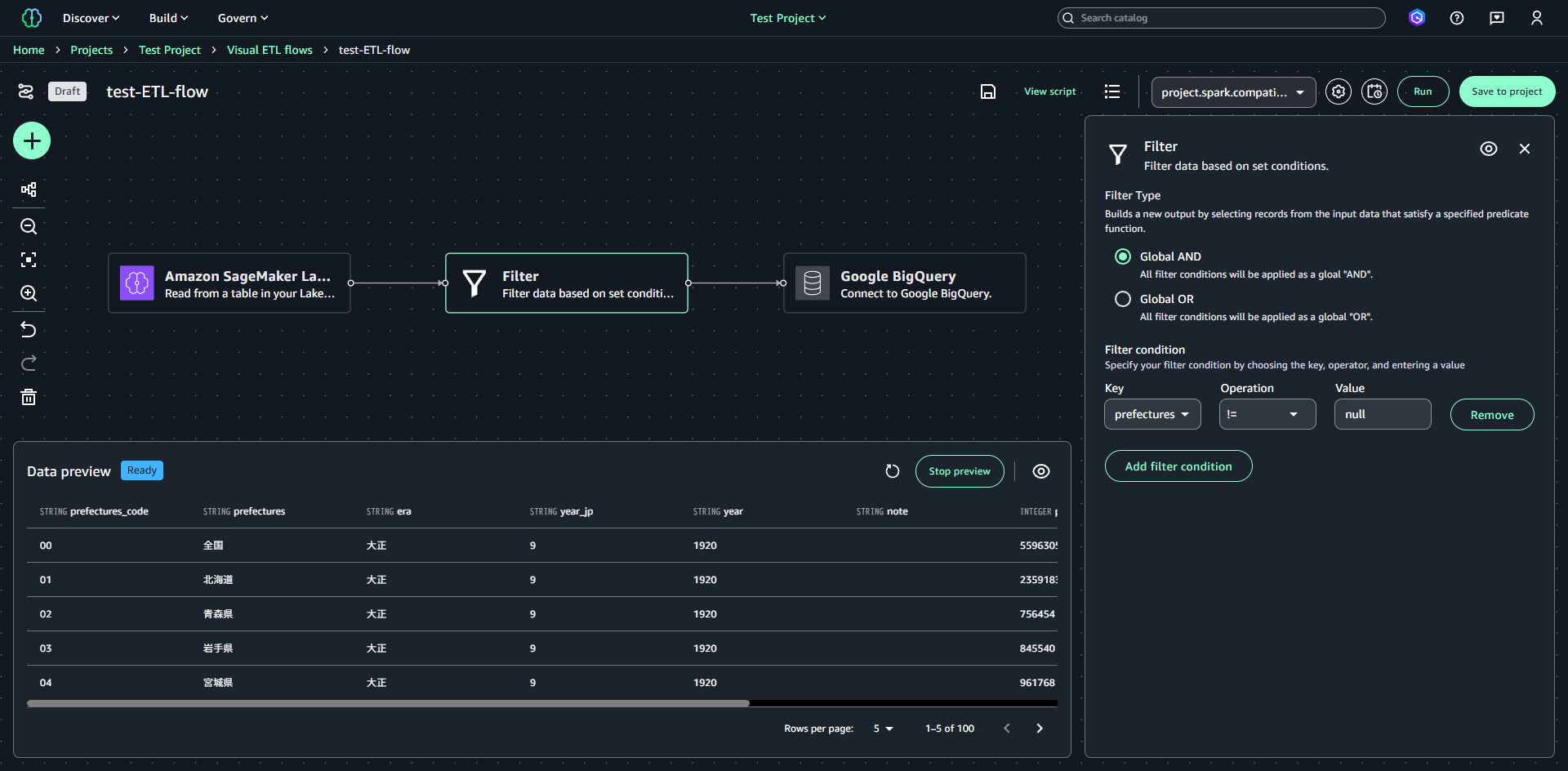1568x771 pixels.
Task: Open the project.spark.compati... connection dropdown
Action: coord(1233,92)
